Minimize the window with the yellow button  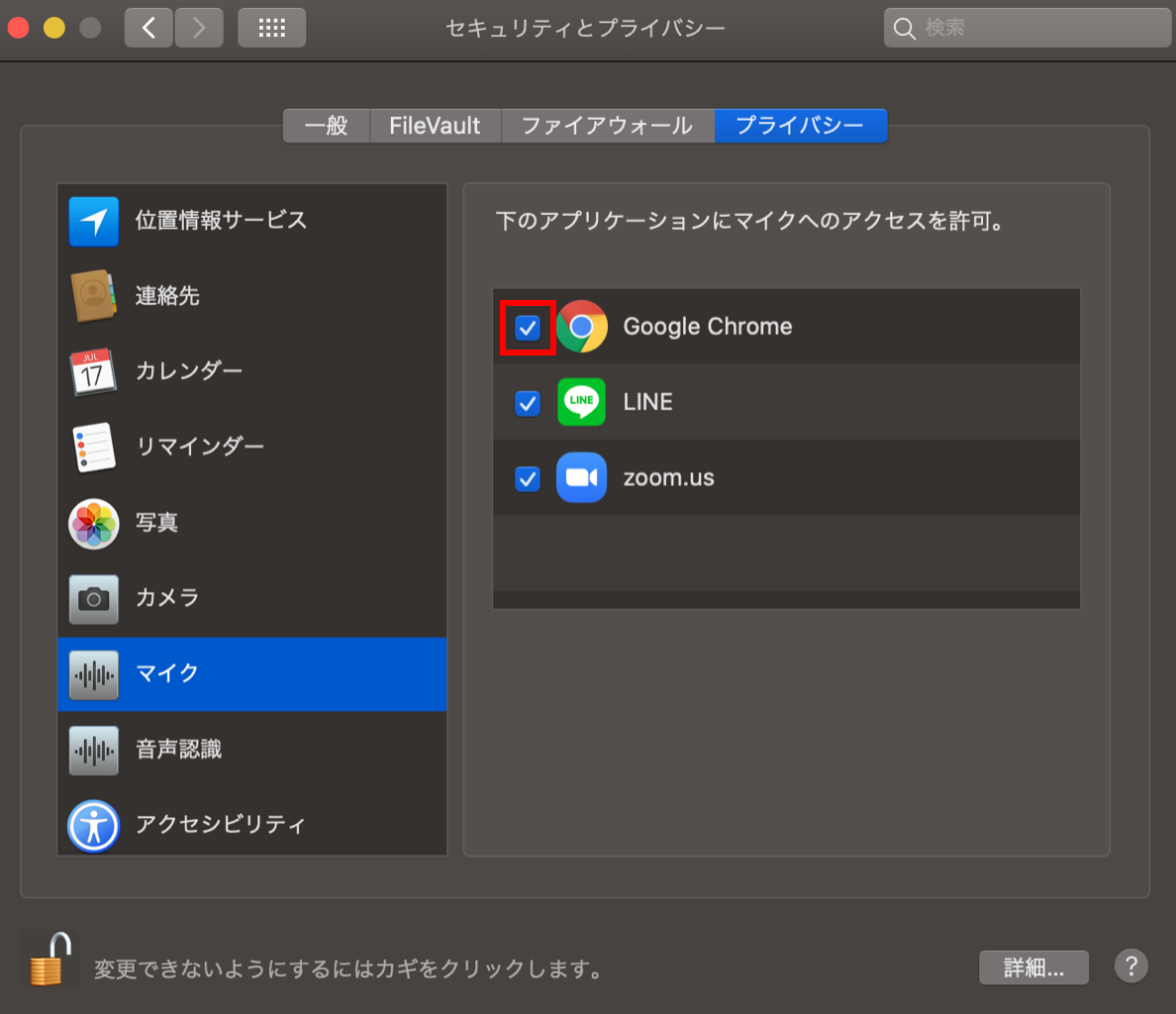[x=54, y=29]
